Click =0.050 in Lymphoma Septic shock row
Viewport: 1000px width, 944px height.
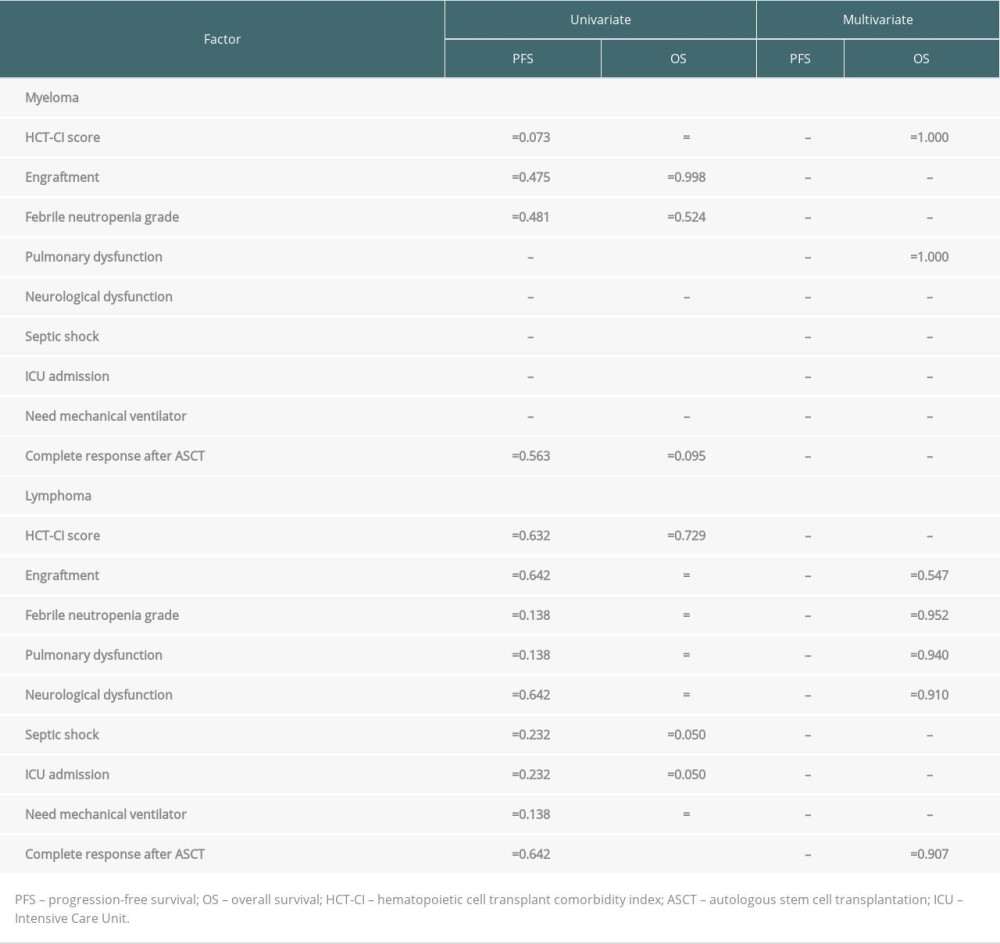(x=686, y=735)
